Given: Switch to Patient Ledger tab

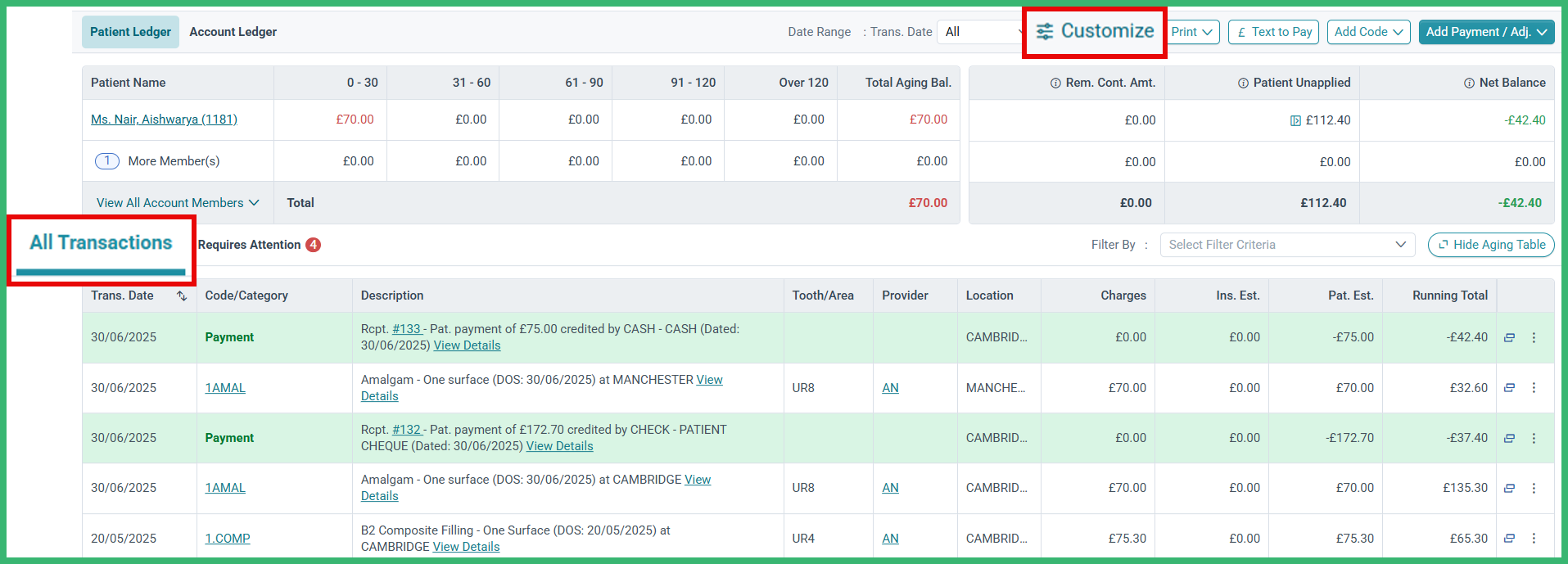Looking at the screenshot, I should click(130, 32).
